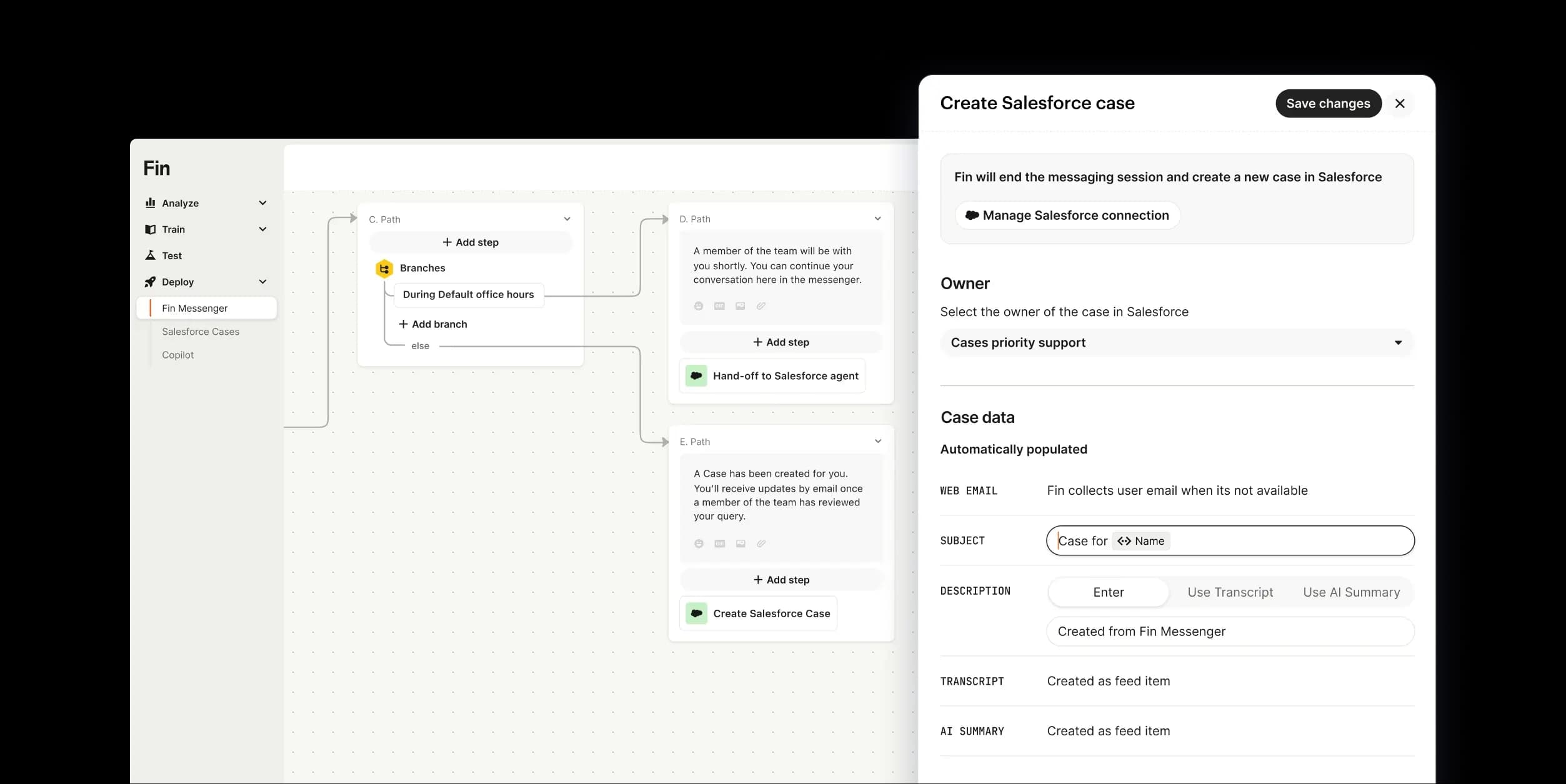
Task: Click image icon in E. Path message
Action: pyautogui.click(x=741, y=543)
